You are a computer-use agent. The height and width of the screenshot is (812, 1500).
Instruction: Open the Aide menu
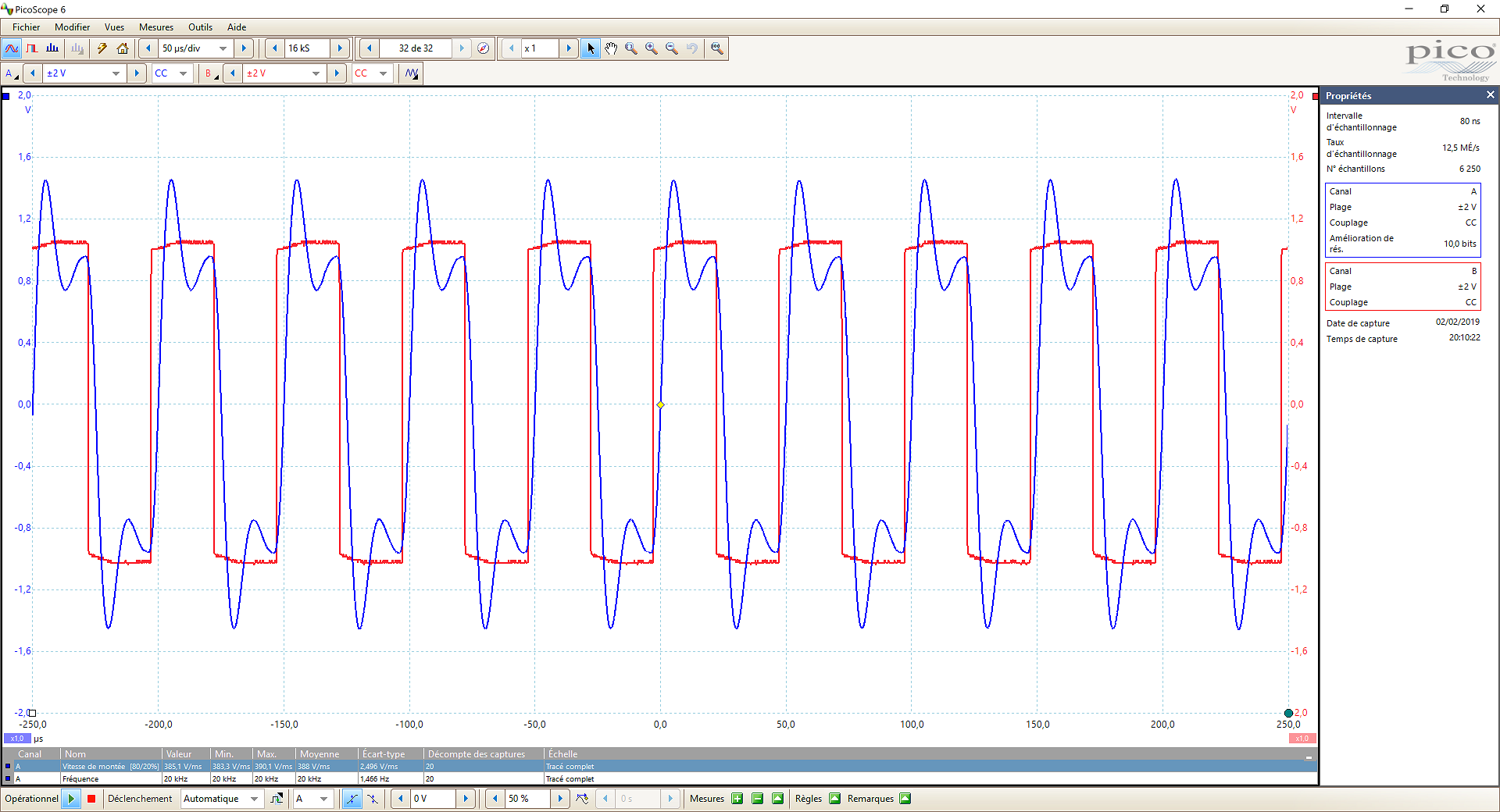tap(237, 27)
